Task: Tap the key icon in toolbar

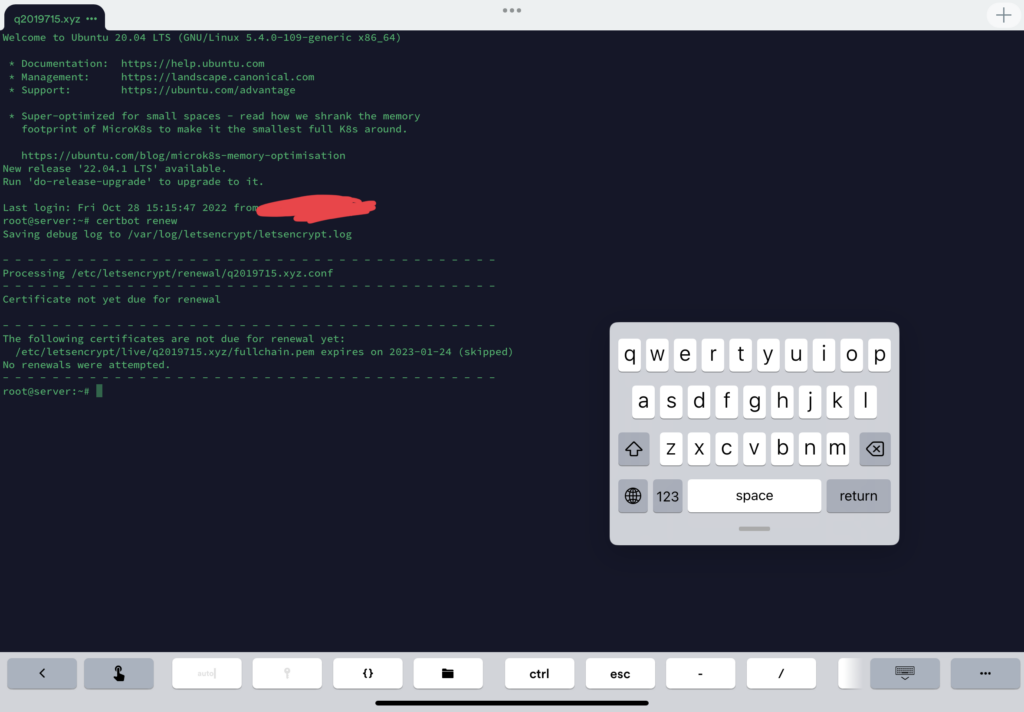Action: pyautogui.click(x=287, y=673)
